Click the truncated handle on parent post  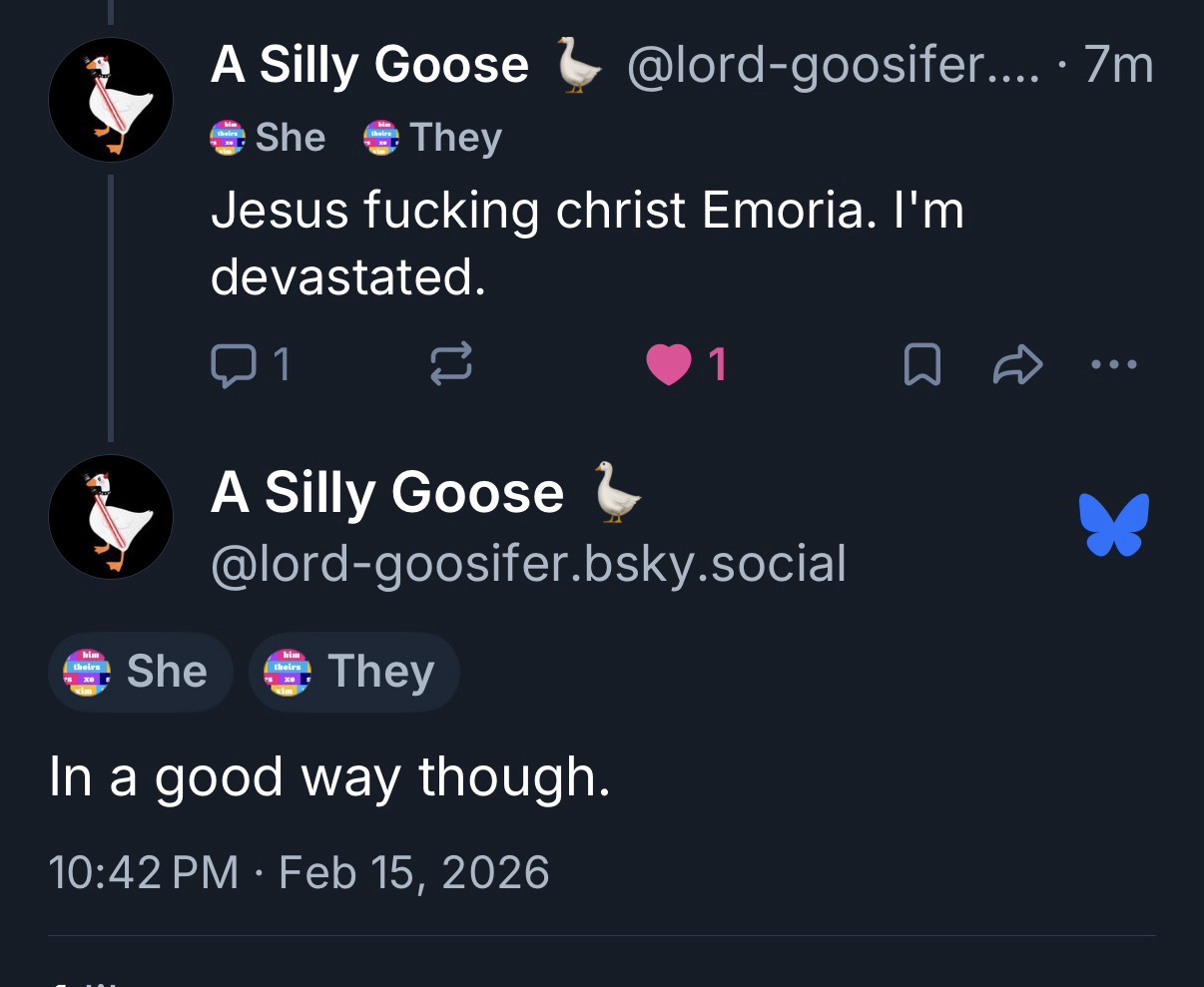pyautogui.click(x=833, y=66)
